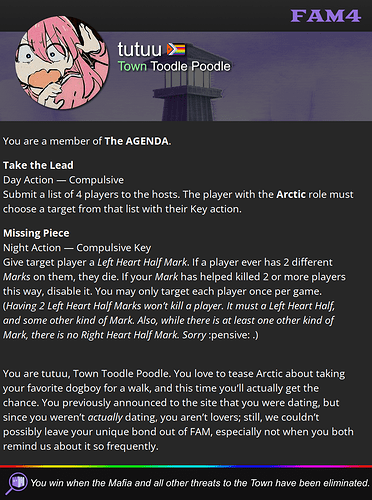The width and height of the screenshot is (372, 500).
Task: Click The AGENDA bold text
Action: (x=136, y=141)
